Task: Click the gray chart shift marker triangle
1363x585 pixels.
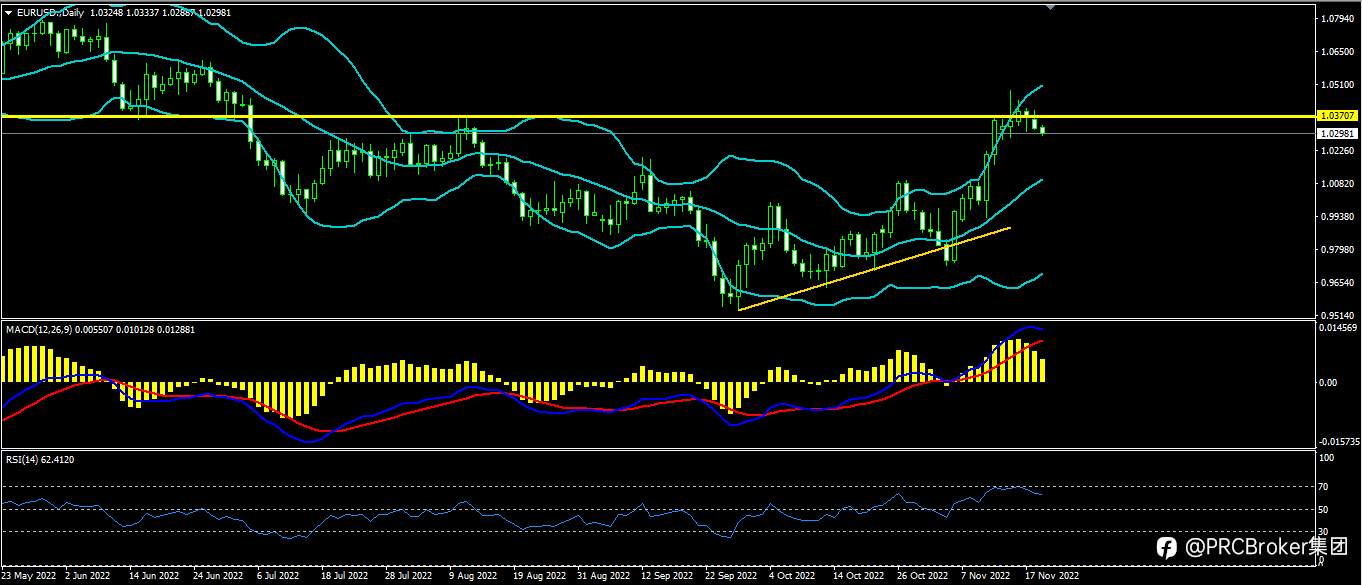Action: (1050, 7)
